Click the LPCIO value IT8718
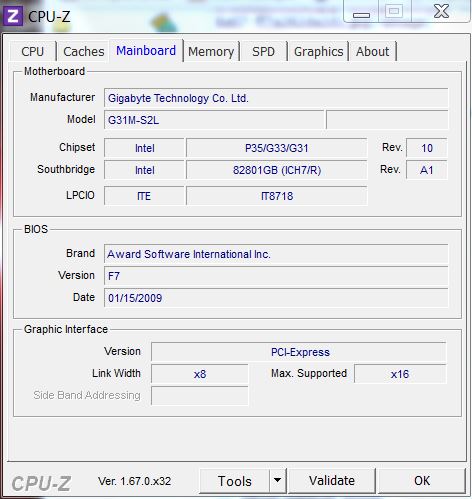Image resolution: width=472 pixels, height=499 pixels. click(277, 196)
